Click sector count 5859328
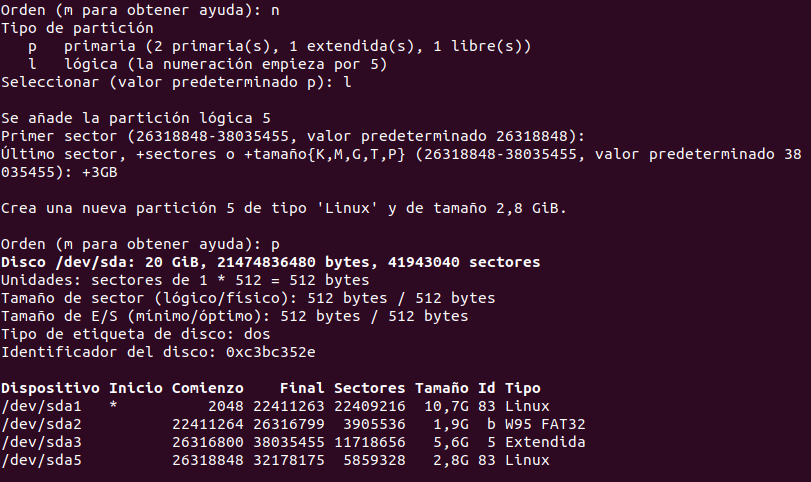This screenshot has width=811, height=482. pos(374,460)
